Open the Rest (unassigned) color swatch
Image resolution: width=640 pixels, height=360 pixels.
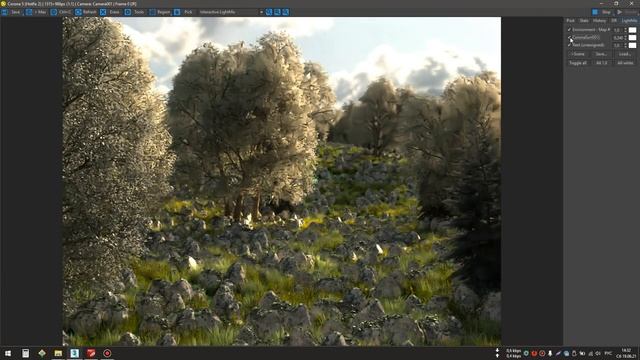(x=632, y=45)
